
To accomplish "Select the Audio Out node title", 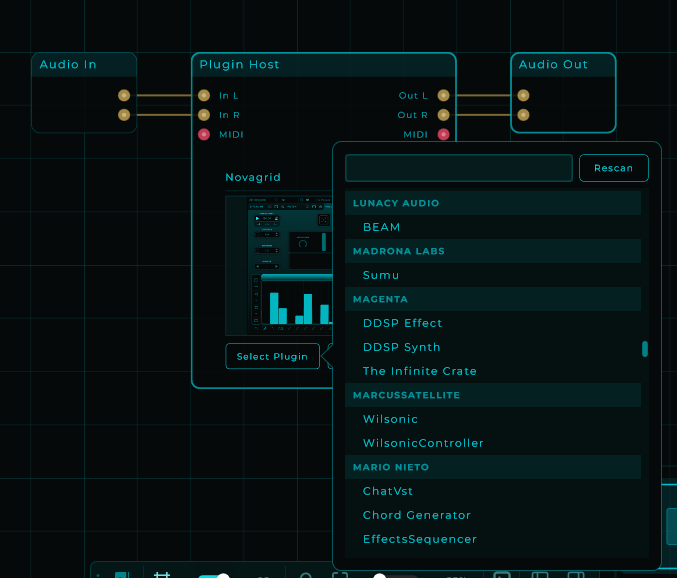I will (553, 65).
